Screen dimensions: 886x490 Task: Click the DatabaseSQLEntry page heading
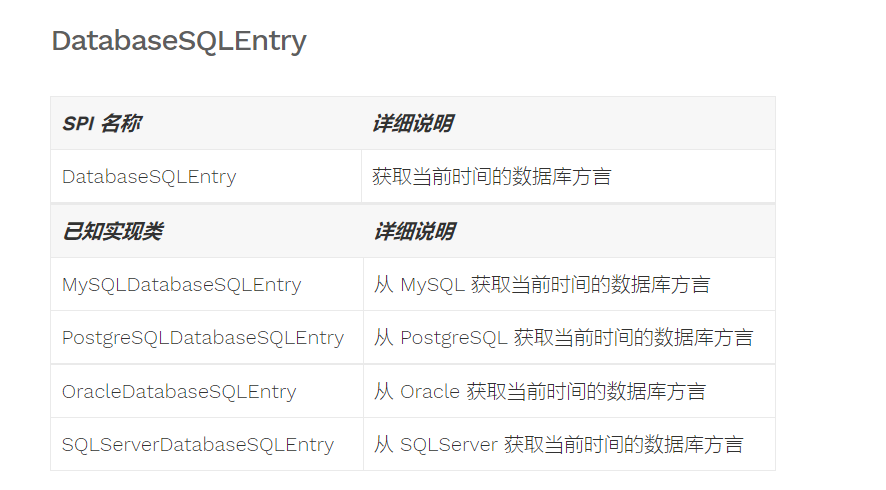pos(178,41)
